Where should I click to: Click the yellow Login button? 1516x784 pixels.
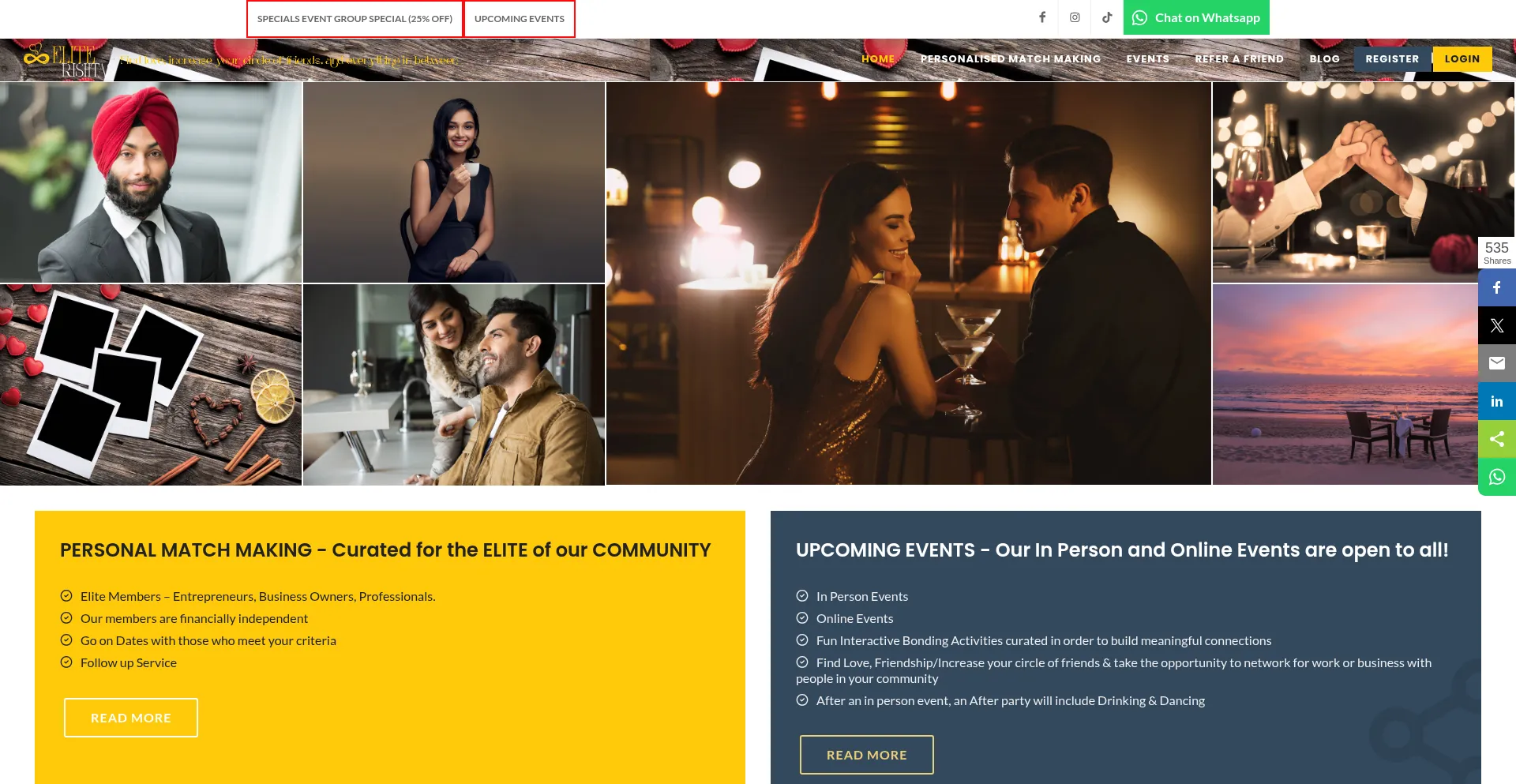[x=1462, y=59]
